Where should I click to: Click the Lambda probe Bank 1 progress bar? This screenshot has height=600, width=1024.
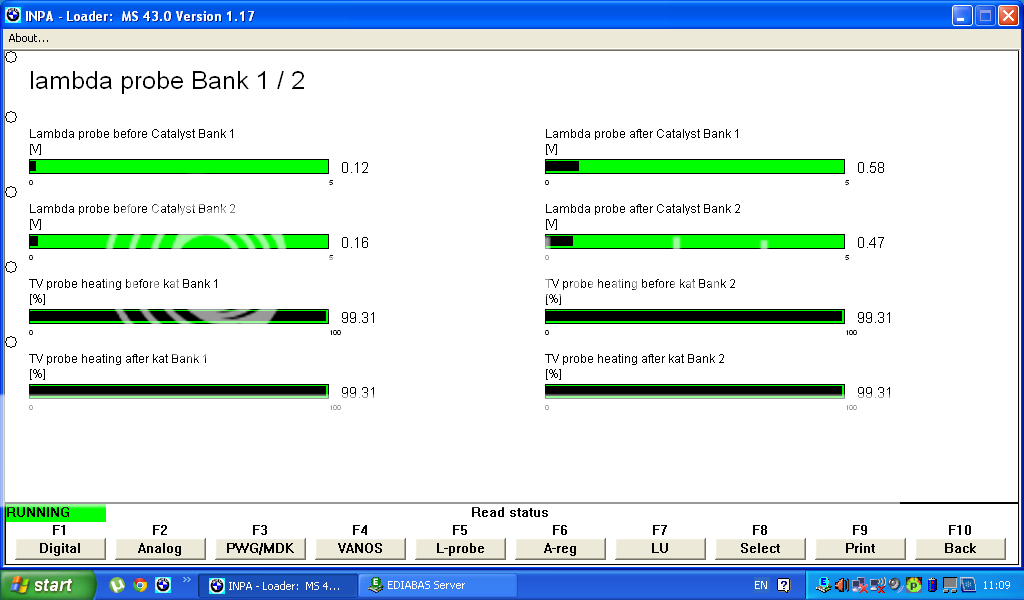[x=179, y=166]
